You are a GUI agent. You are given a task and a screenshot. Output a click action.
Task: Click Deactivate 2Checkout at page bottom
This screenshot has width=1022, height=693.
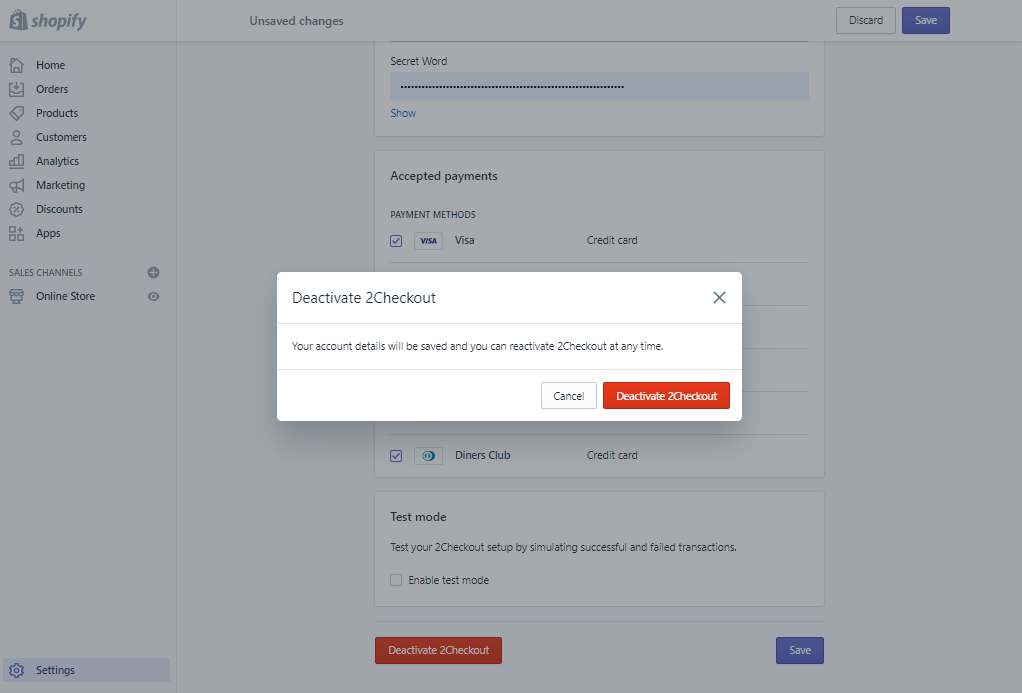pos(438,651)
